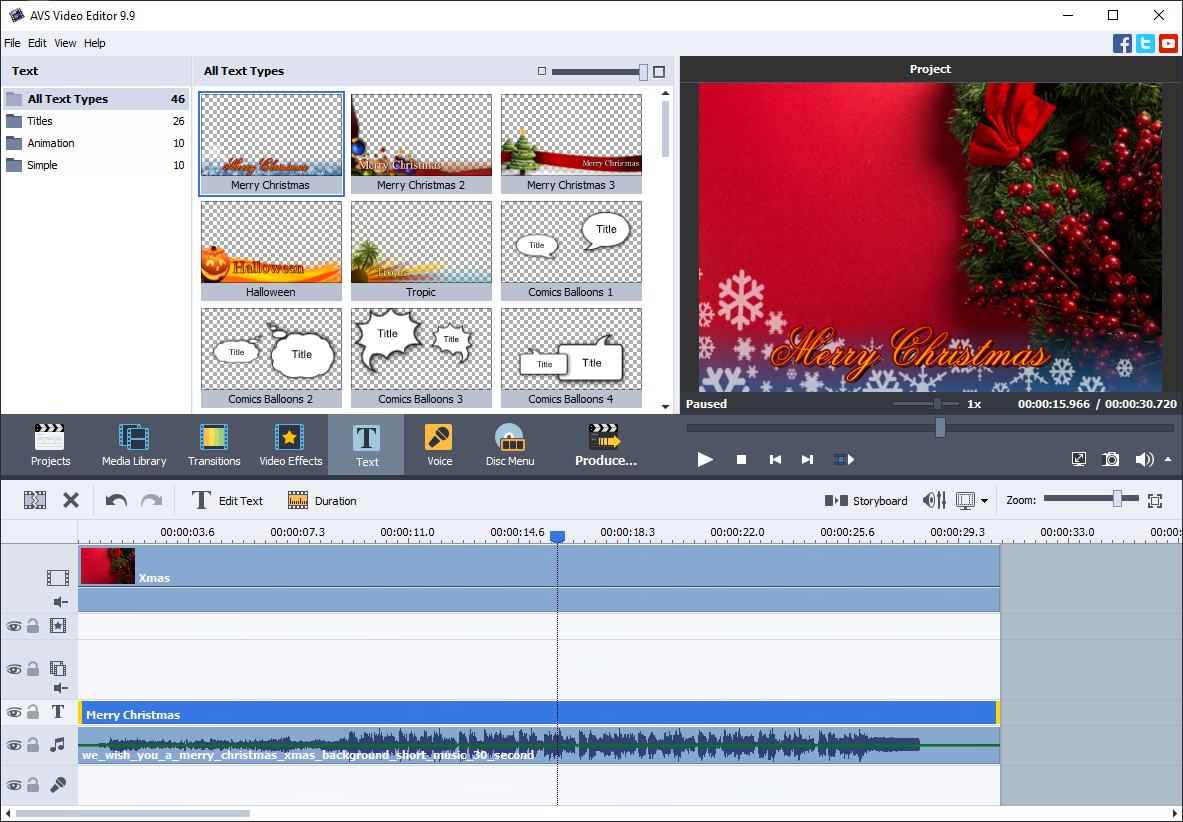Hide the video overlay track
The image size is (1183, 822).
click(14, 669)
